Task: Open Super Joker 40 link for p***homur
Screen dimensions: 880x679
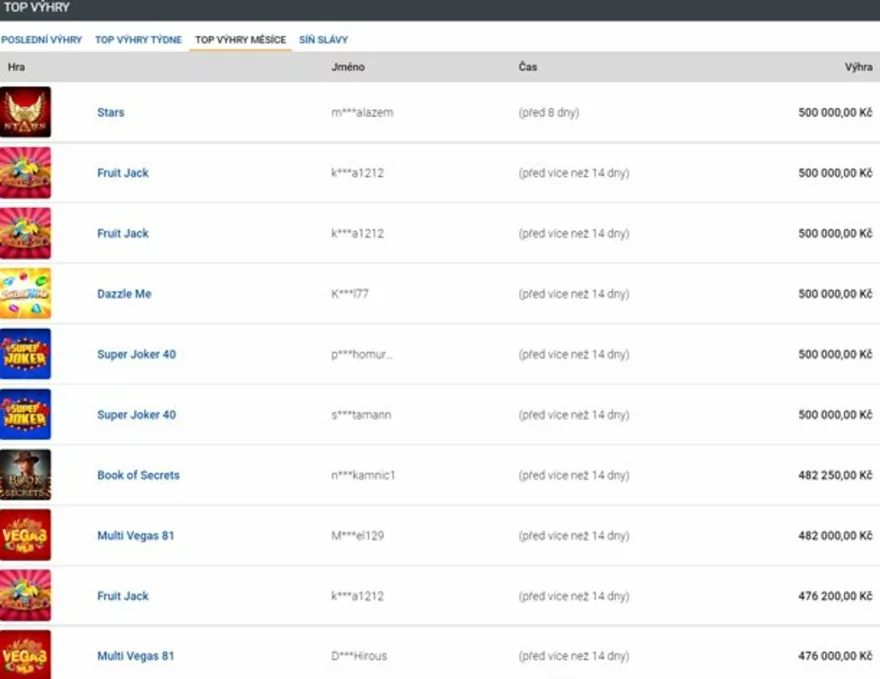Action: pos(136,354)
